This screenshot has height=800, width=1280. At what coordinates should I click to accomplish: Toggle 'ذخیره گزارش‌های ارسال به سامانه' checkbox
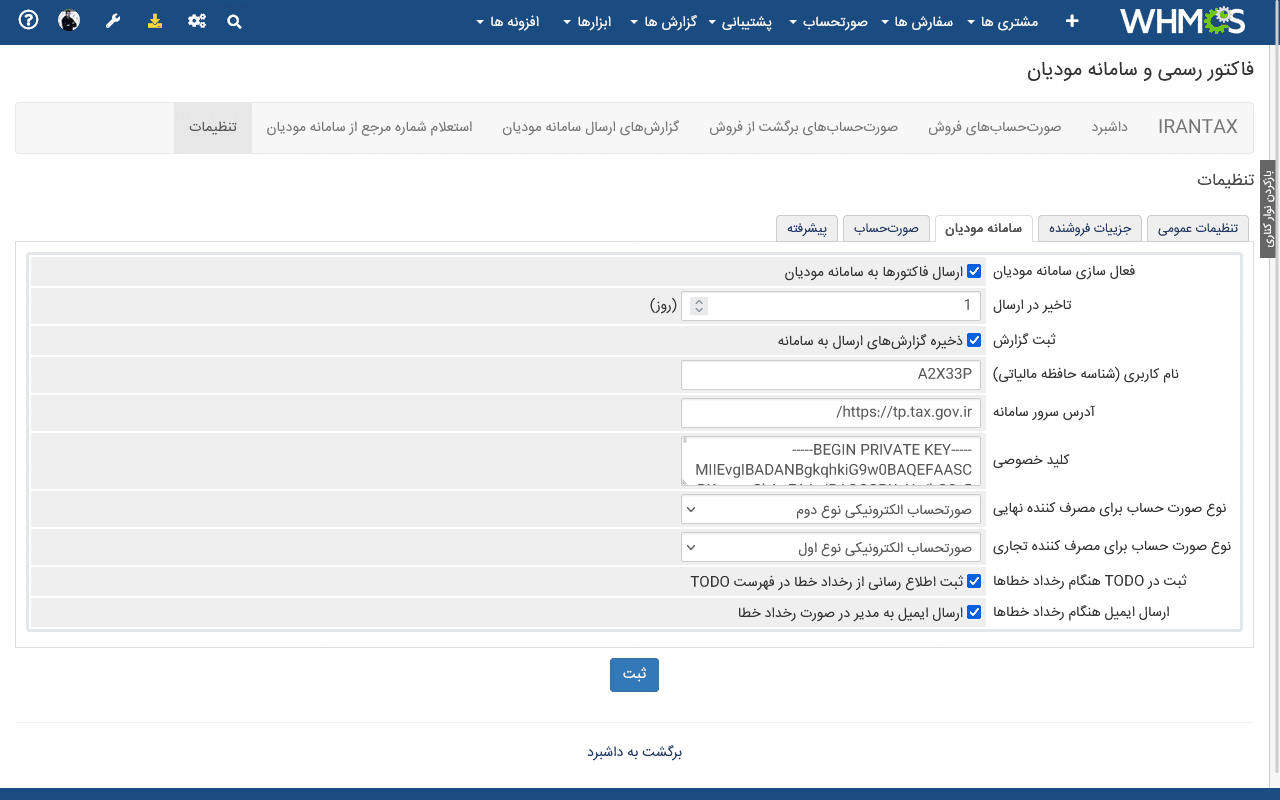pyautogui.click(x=974, y=340)
